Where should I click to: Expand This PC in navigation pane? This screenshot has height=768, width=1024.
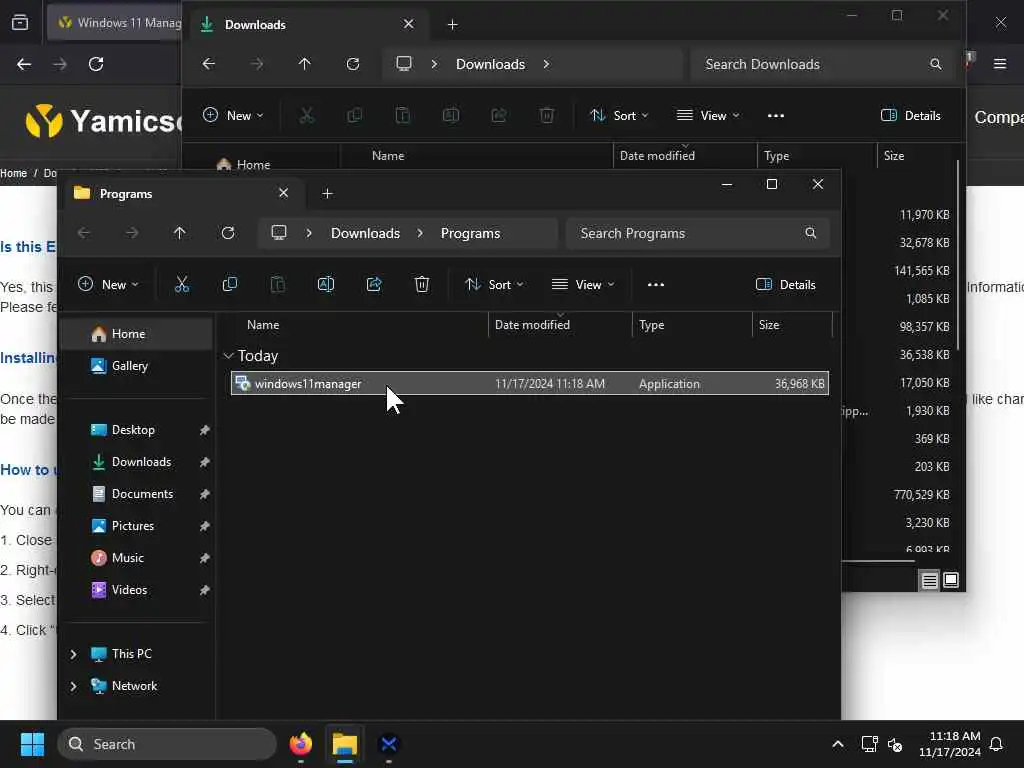coord(73,654)
